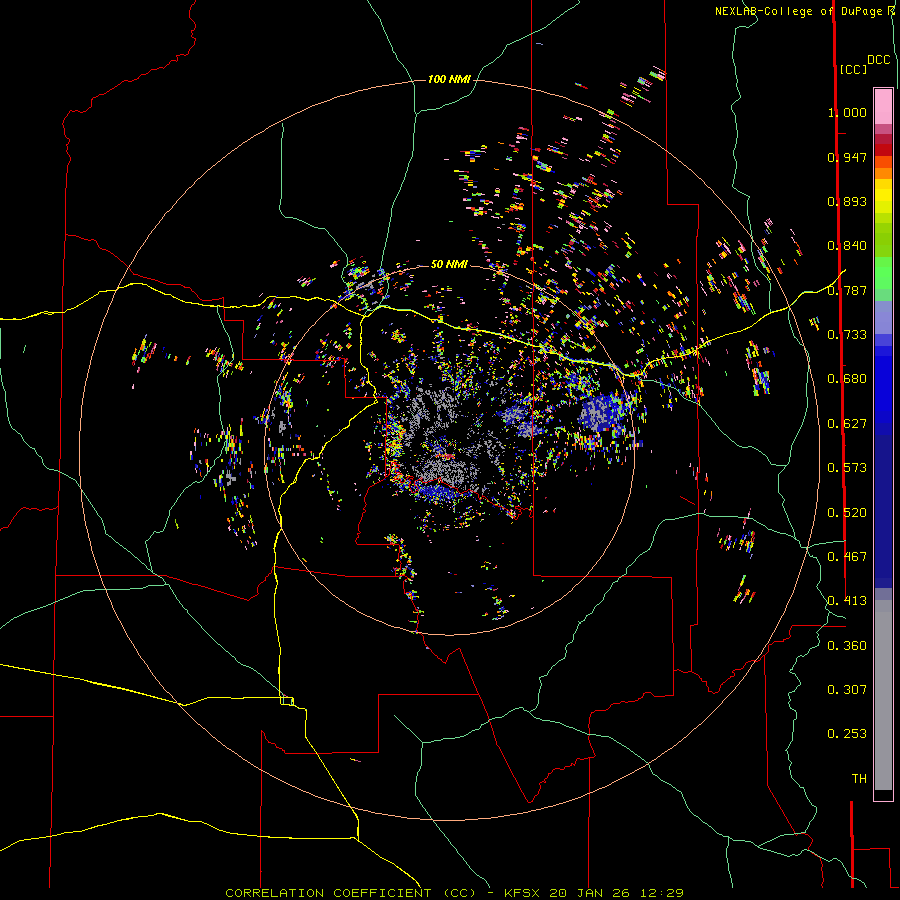Select the 0.947 legend value
Screen dimensions: 900x900
click(x=847, y=157)
